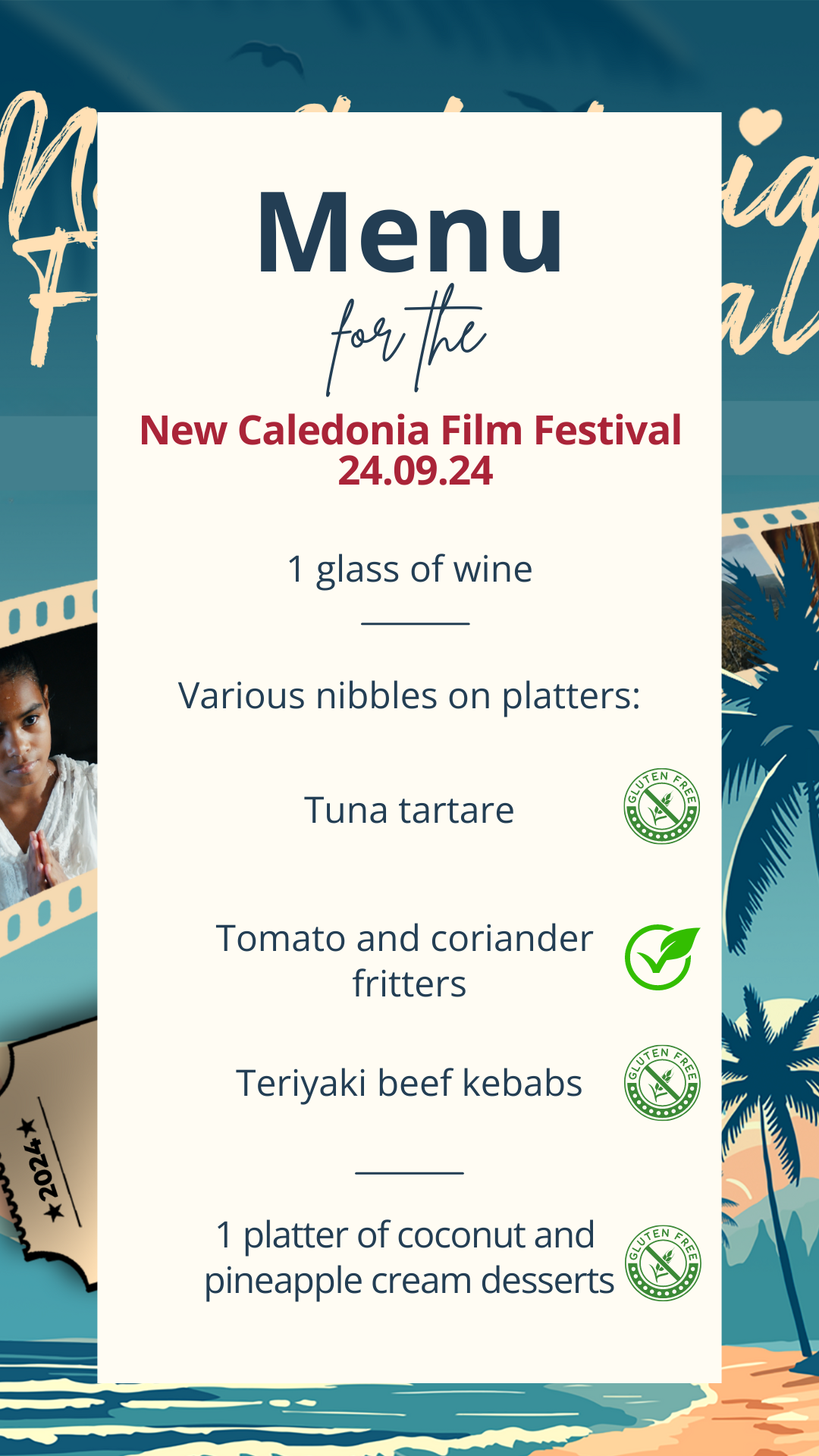
Task: Click the date 24.09.24
Action: click(x=415, y=471)
